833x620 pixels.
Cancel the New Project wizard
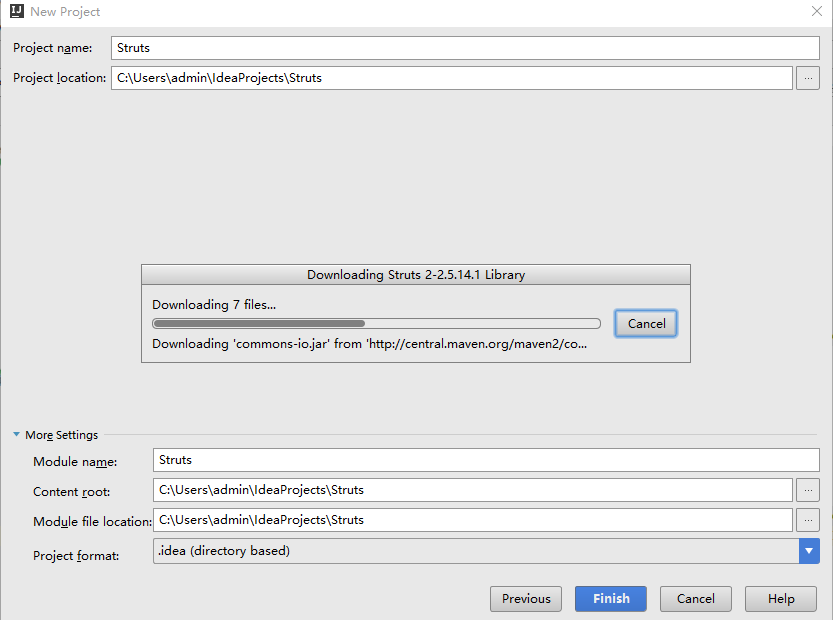point(696,599)
